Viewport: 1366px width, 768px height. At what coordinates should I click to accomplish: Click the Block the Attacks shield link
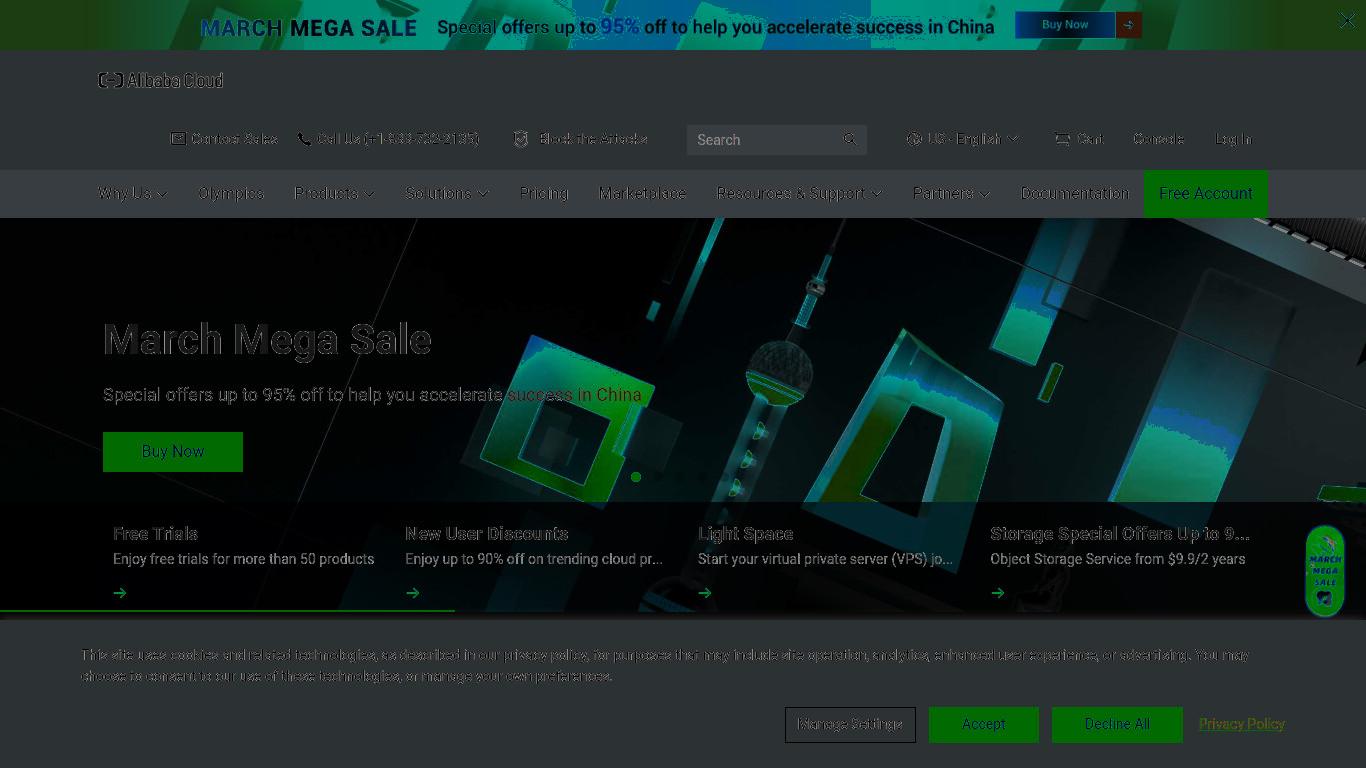click(x=580, y=139)
